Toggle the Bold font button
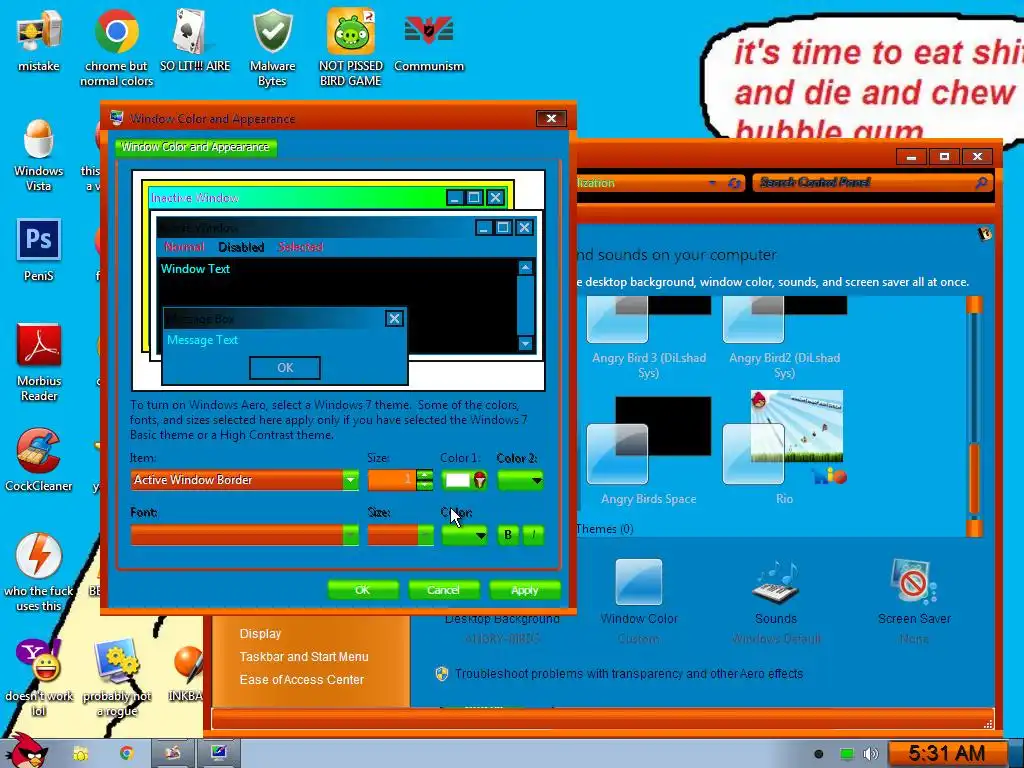The width and height of the screenshot is (1024, 768). point(508,536)
